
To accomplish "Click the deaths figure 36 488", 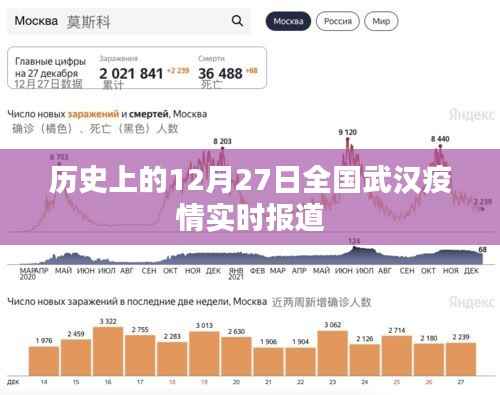I will 220,73.
